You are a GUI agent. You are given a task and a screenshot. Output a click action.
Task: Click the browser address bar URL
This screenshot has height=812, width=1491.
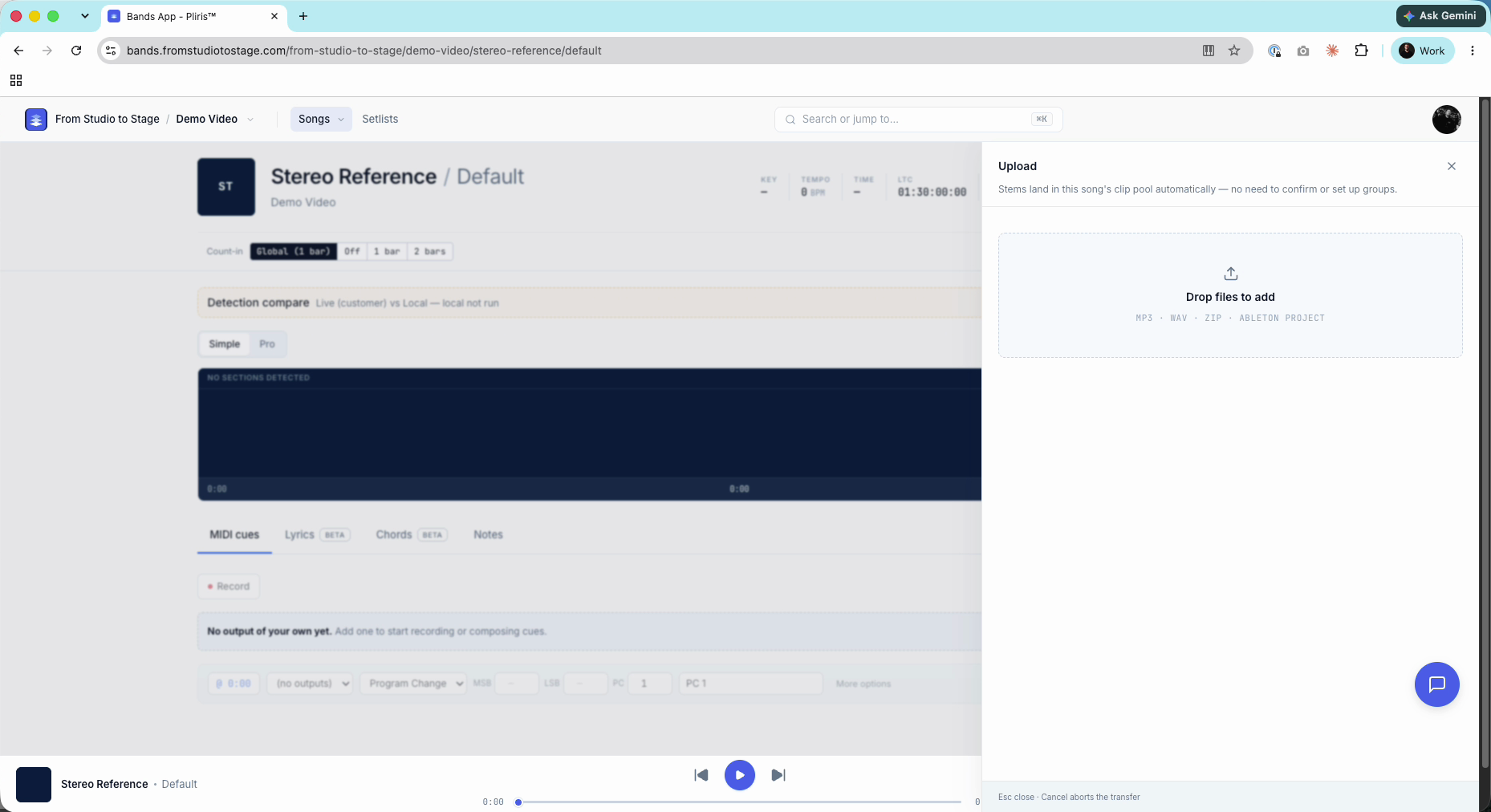(364, 51)
